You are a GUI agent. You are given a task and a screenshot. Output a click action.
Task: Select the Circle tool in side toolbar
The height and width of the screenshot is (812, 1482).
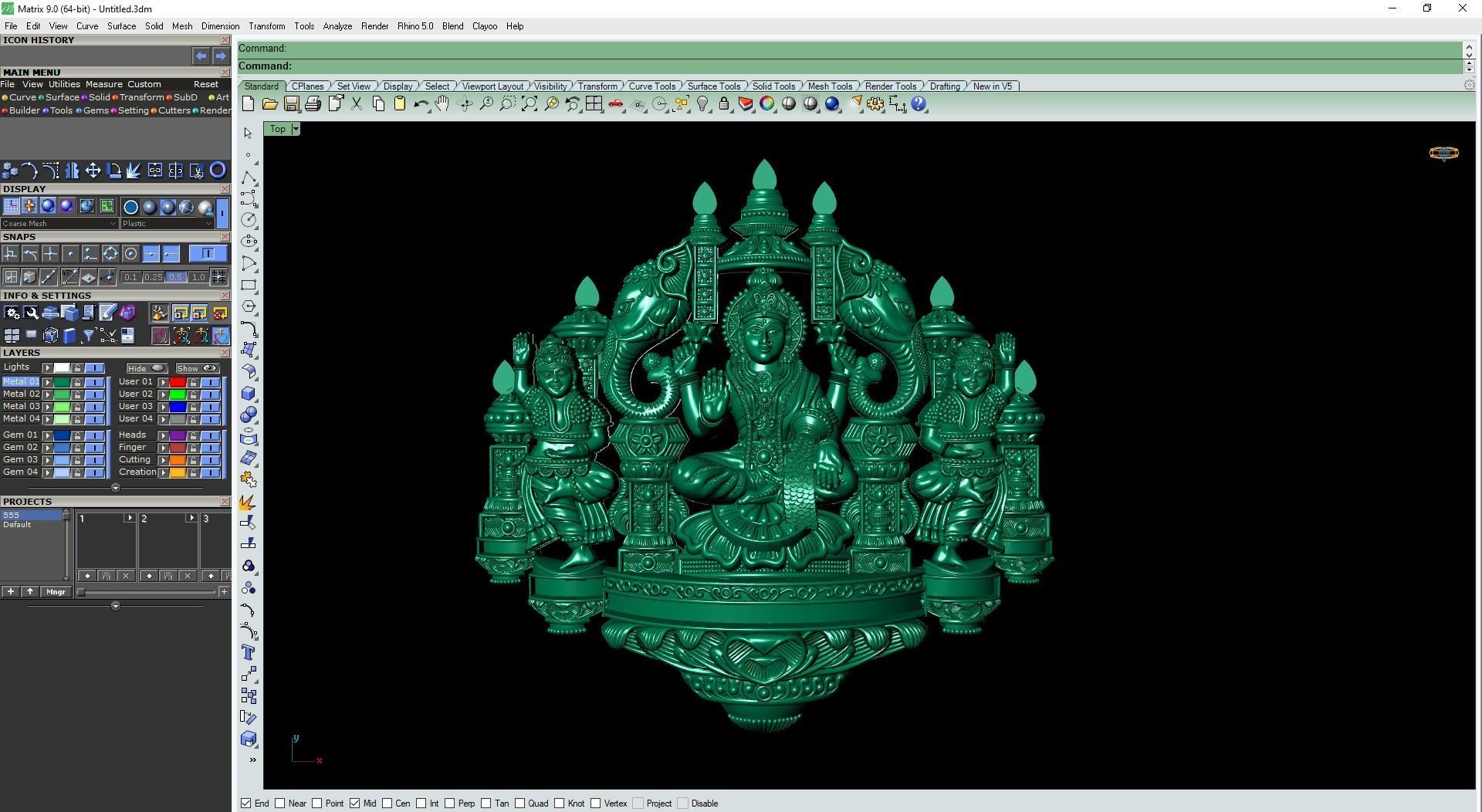(249, 220)
